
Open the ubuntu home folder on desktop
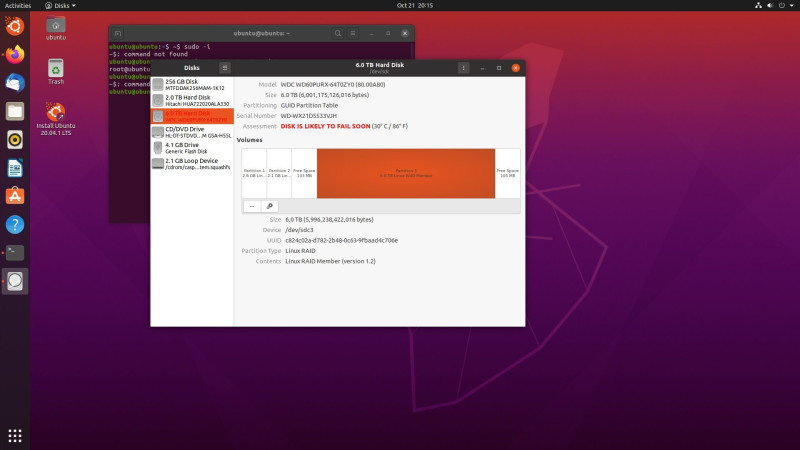[x=56, y=28]
